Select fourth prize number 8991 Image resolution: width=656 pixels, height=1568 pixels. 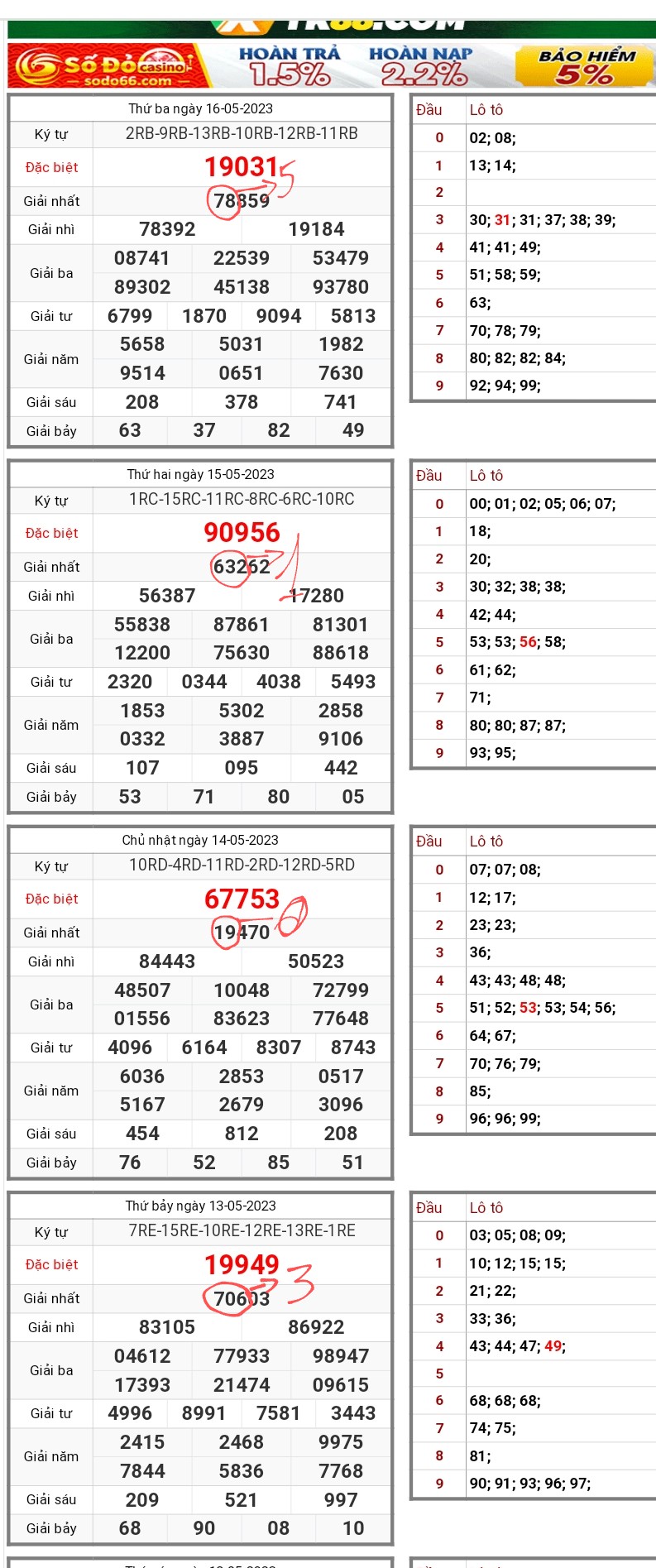pos(204,1413)
